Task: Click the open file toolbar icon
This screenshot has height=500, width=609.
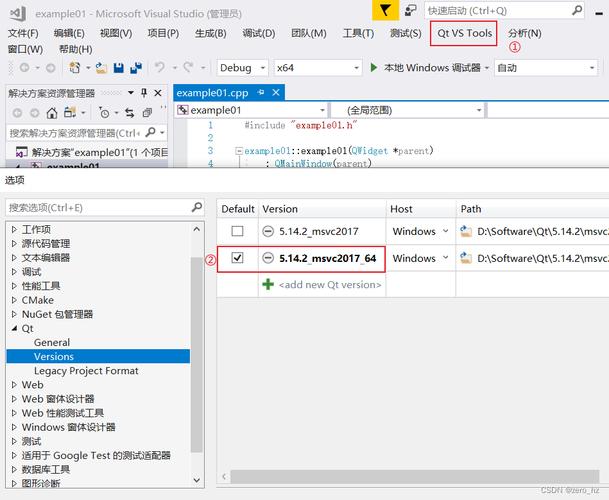Action: click(x=101, y=68)
